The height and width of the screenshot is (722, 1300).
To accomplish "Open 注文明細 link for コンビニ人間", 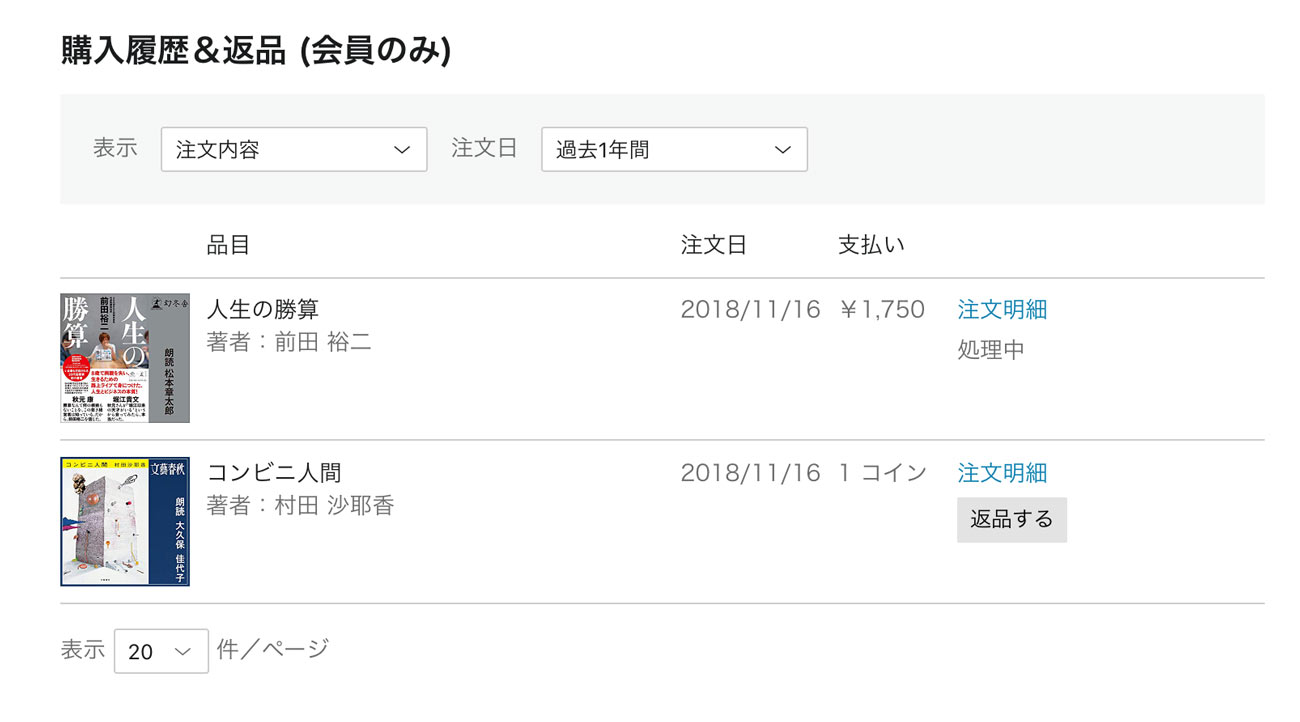I will click(1002, 472).
